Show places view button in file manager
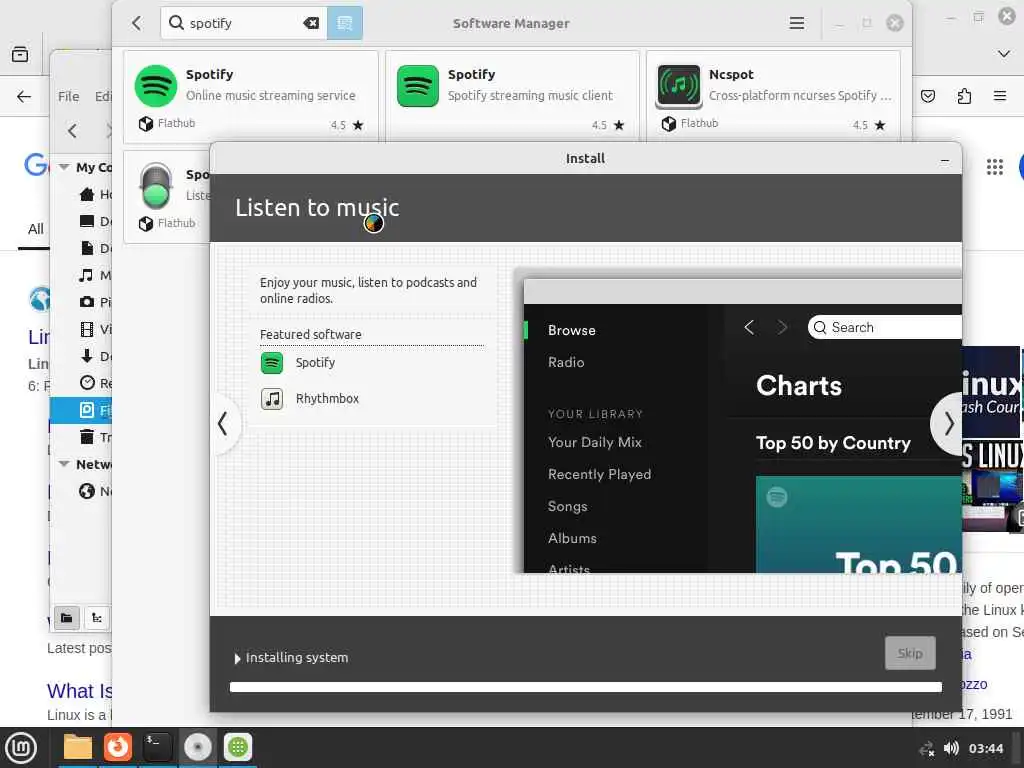The width and height of the screenshot is (1024, 768). tap(67, 618)
